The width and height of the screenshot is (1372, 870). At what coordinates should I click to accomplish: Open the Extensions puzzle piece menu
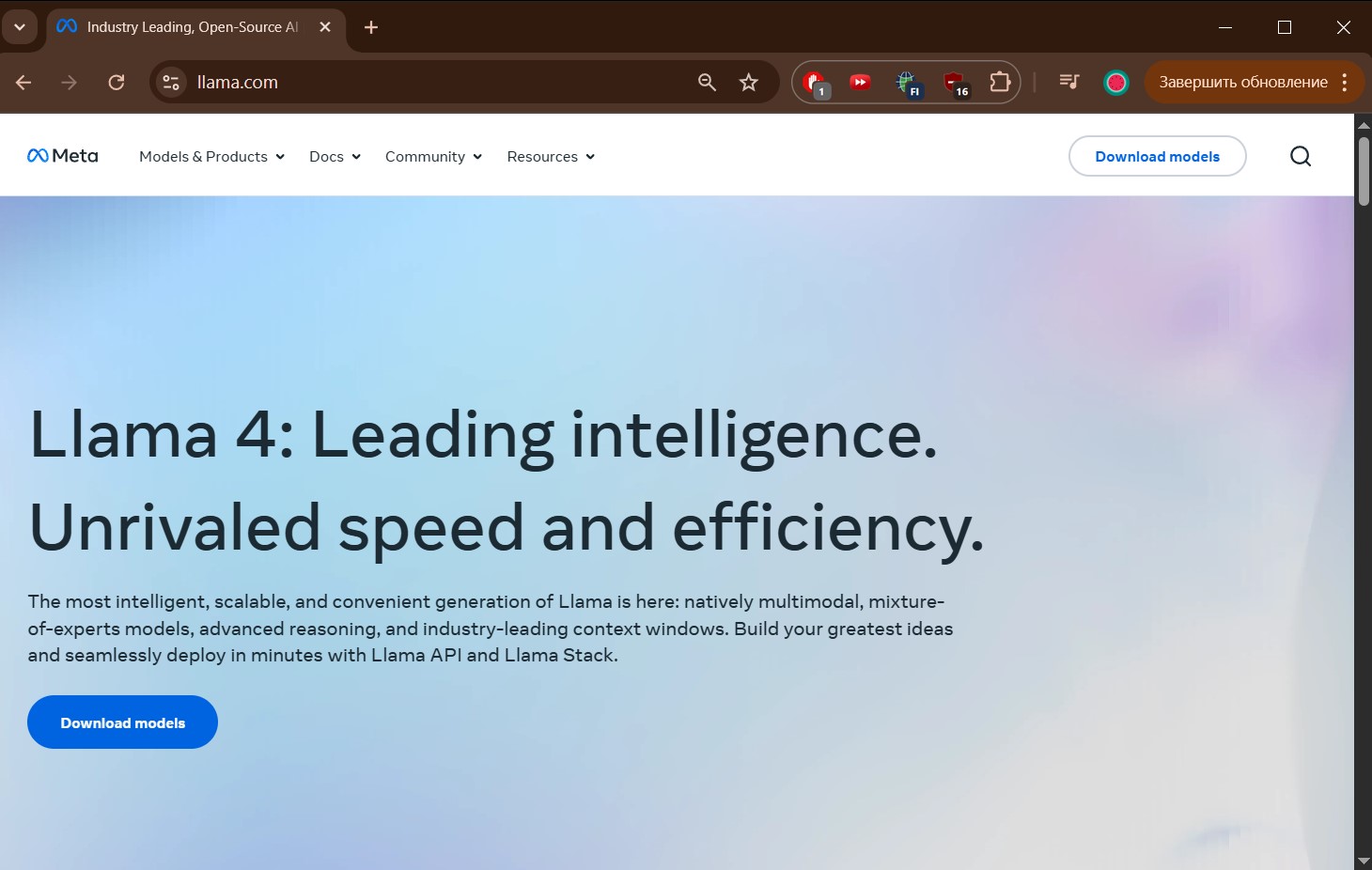coord(1000,83)
